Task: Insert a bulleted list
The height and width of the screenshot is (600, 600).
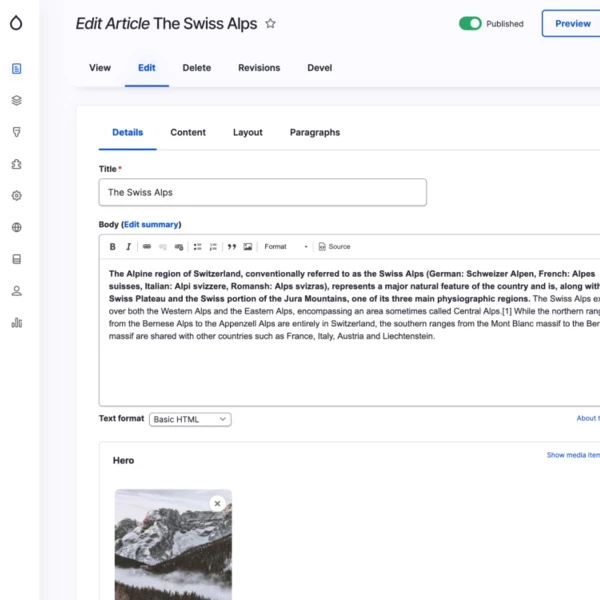Action: tap(197, 247)
